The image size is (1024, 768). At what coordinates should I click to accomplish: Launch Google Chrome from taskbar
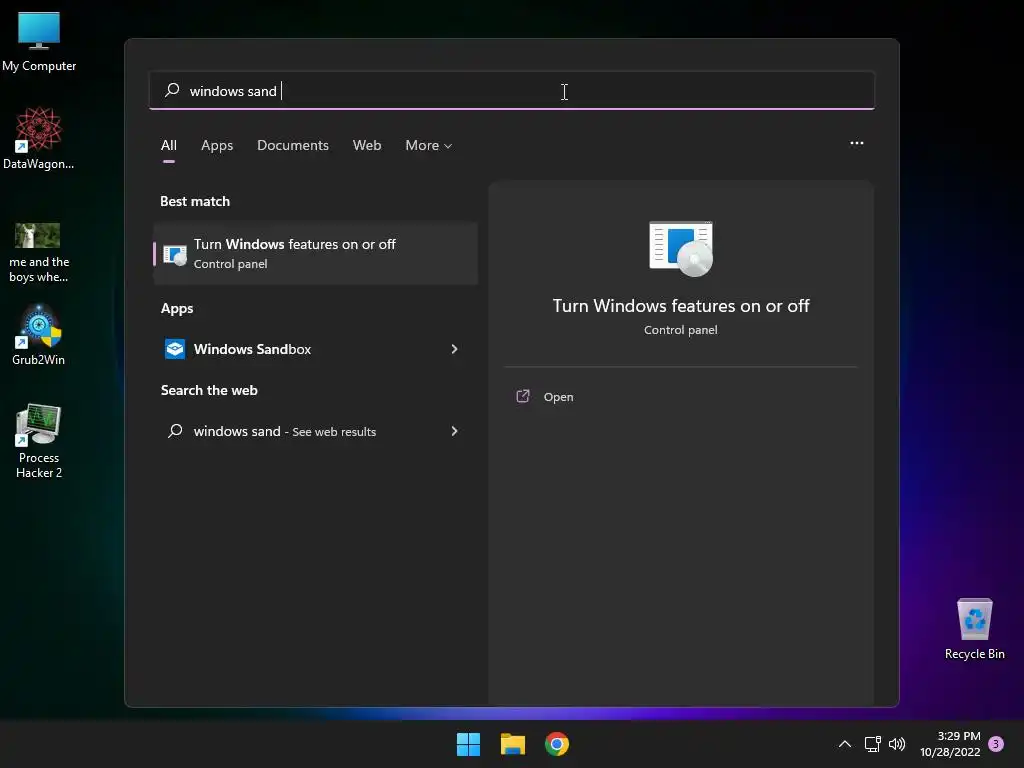(x=557, y=744)
